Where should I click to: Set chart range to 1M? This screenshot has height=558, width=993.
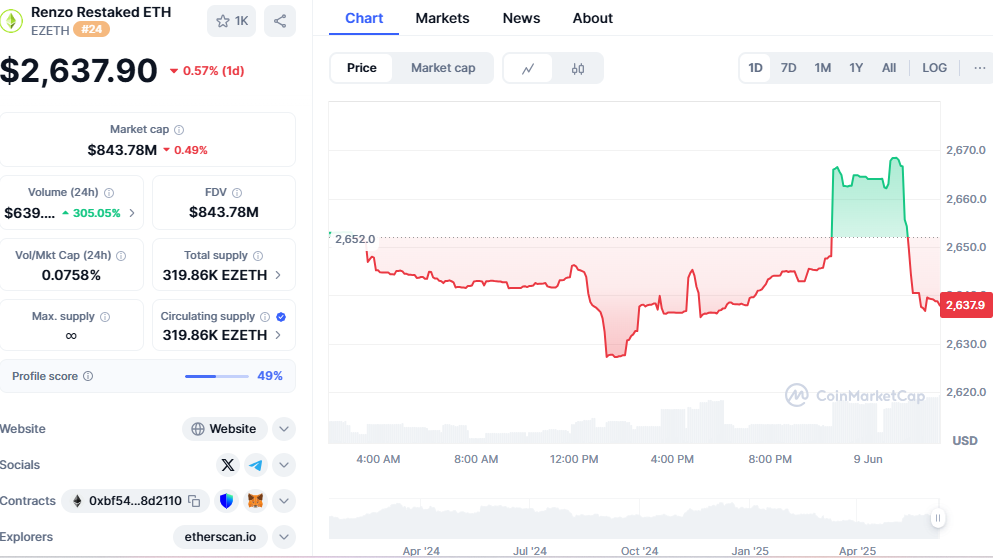coord(823,68)
